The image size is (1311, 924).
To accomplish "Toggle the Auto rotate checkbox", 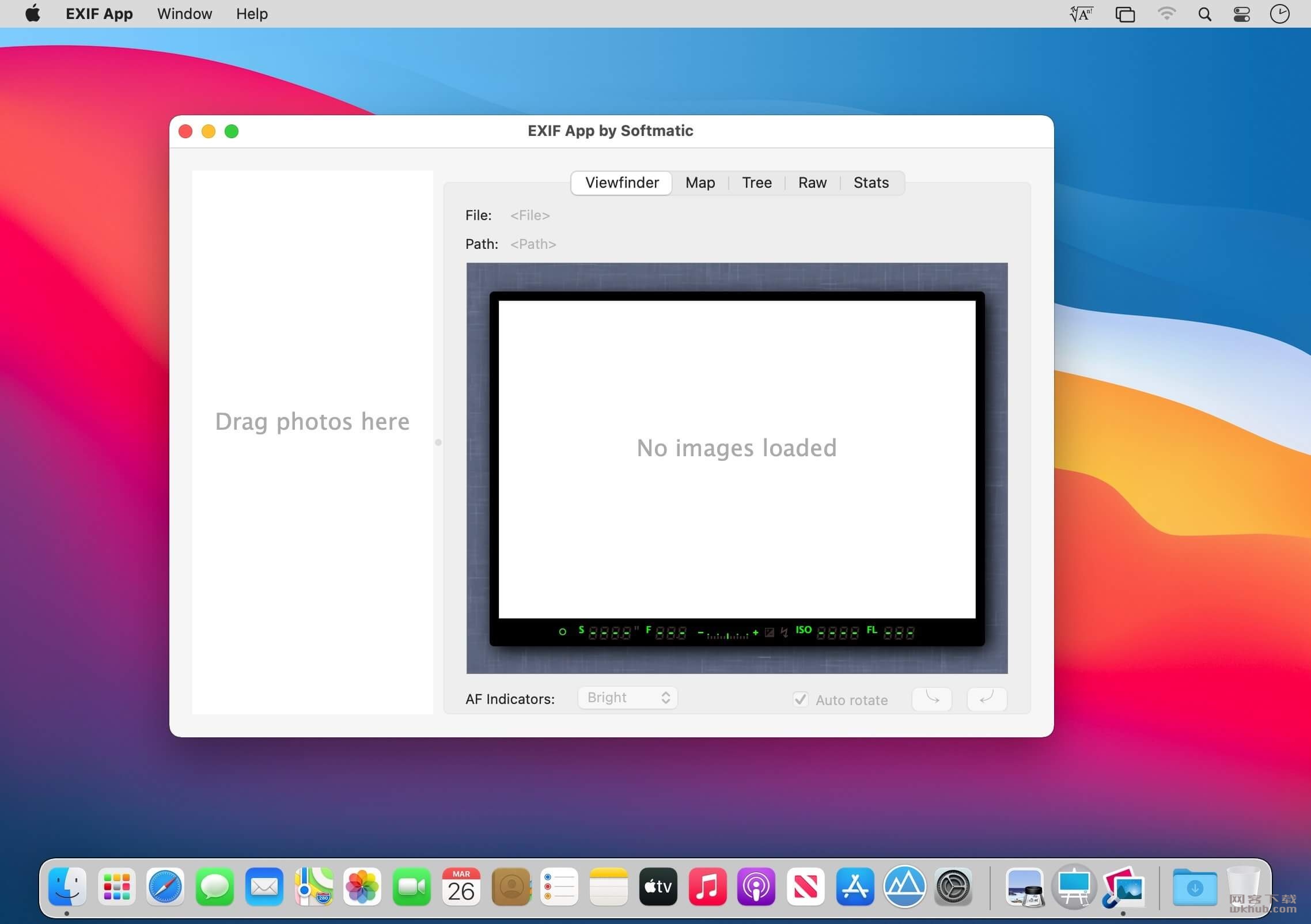I will (800, 699).
